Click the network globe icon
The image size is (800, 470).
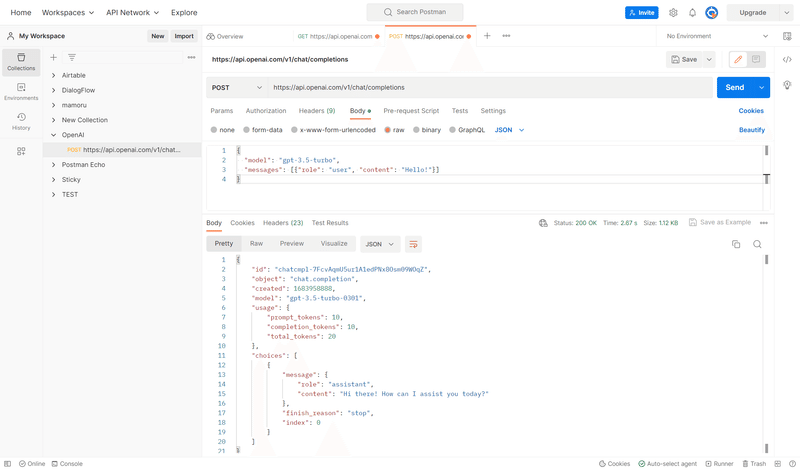[x=543, y=223]
